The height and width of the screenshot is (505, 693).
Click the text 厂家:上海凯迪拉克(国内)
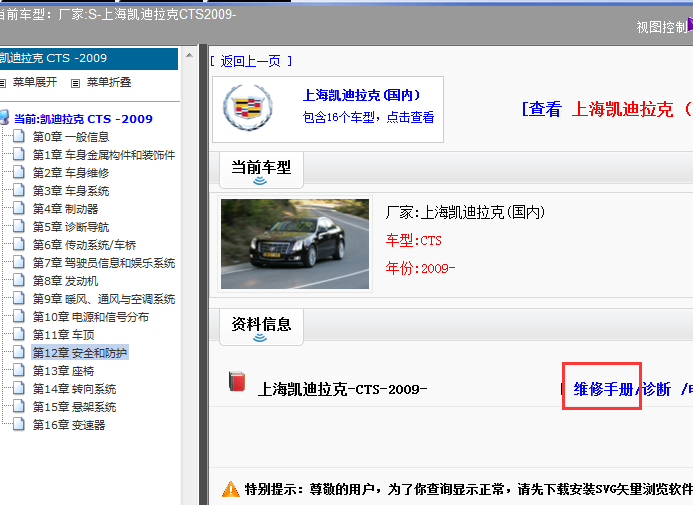click(x=465, y=213)
